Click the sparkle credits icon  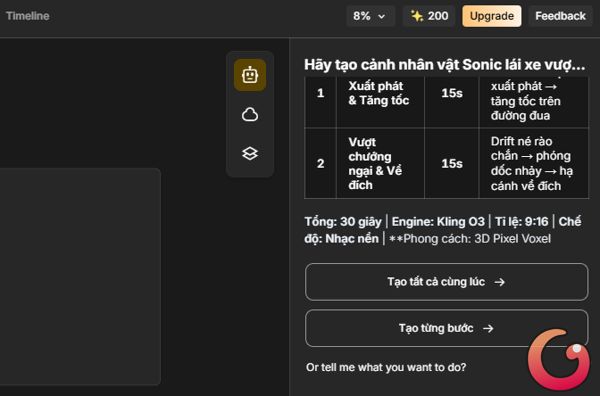416,16
